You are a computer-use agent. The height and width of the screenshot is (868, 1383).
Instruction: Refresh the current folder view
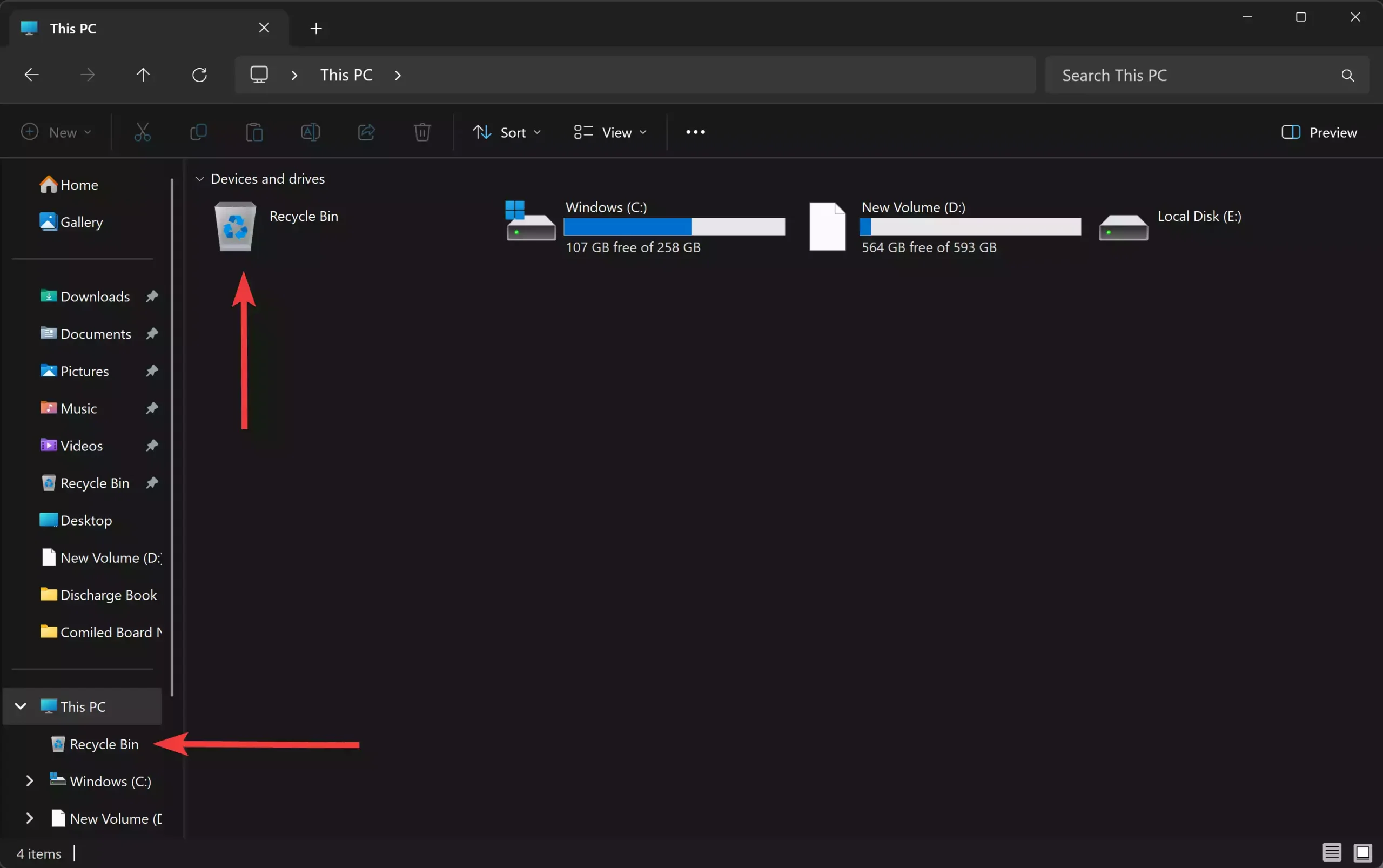pos(200,75)
